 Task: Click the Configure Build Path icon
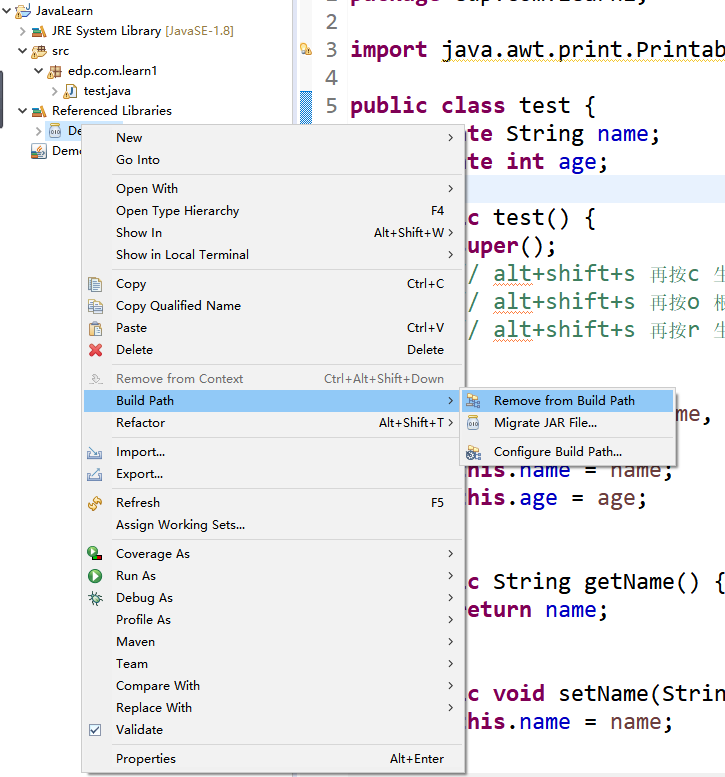(473, 452)
